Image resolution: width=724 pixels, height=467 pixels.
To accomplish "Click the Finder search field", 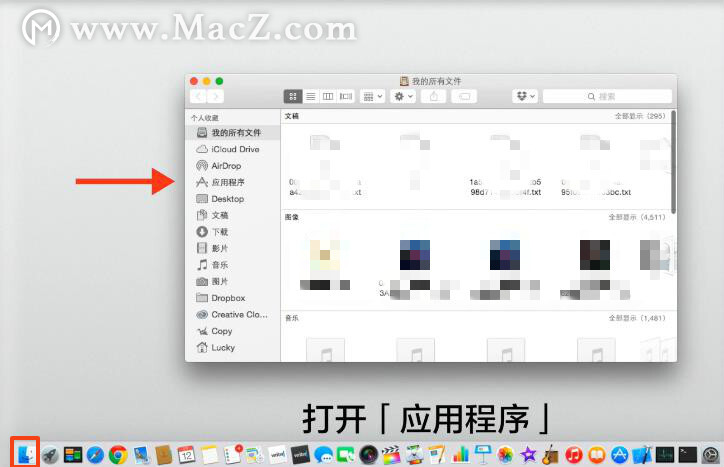I will tap(607, 97).
